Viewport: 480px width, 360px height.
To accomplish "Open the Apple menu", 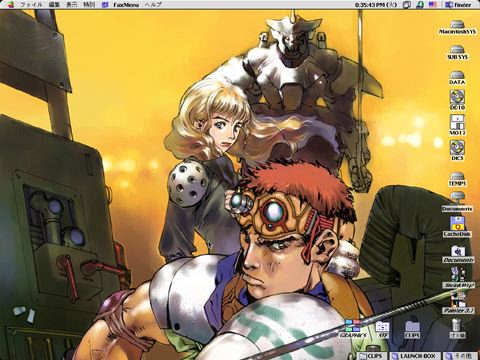I will tap(11, 5).
